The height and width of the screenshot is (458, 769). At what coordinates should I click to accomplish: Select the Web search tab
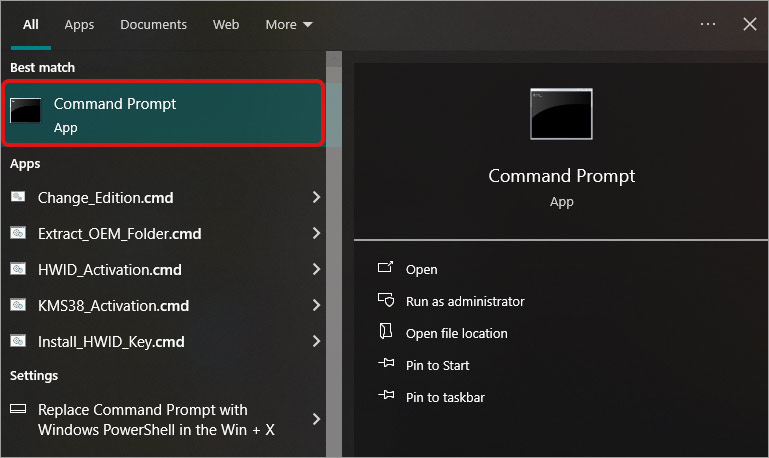[x=226, y=24]
